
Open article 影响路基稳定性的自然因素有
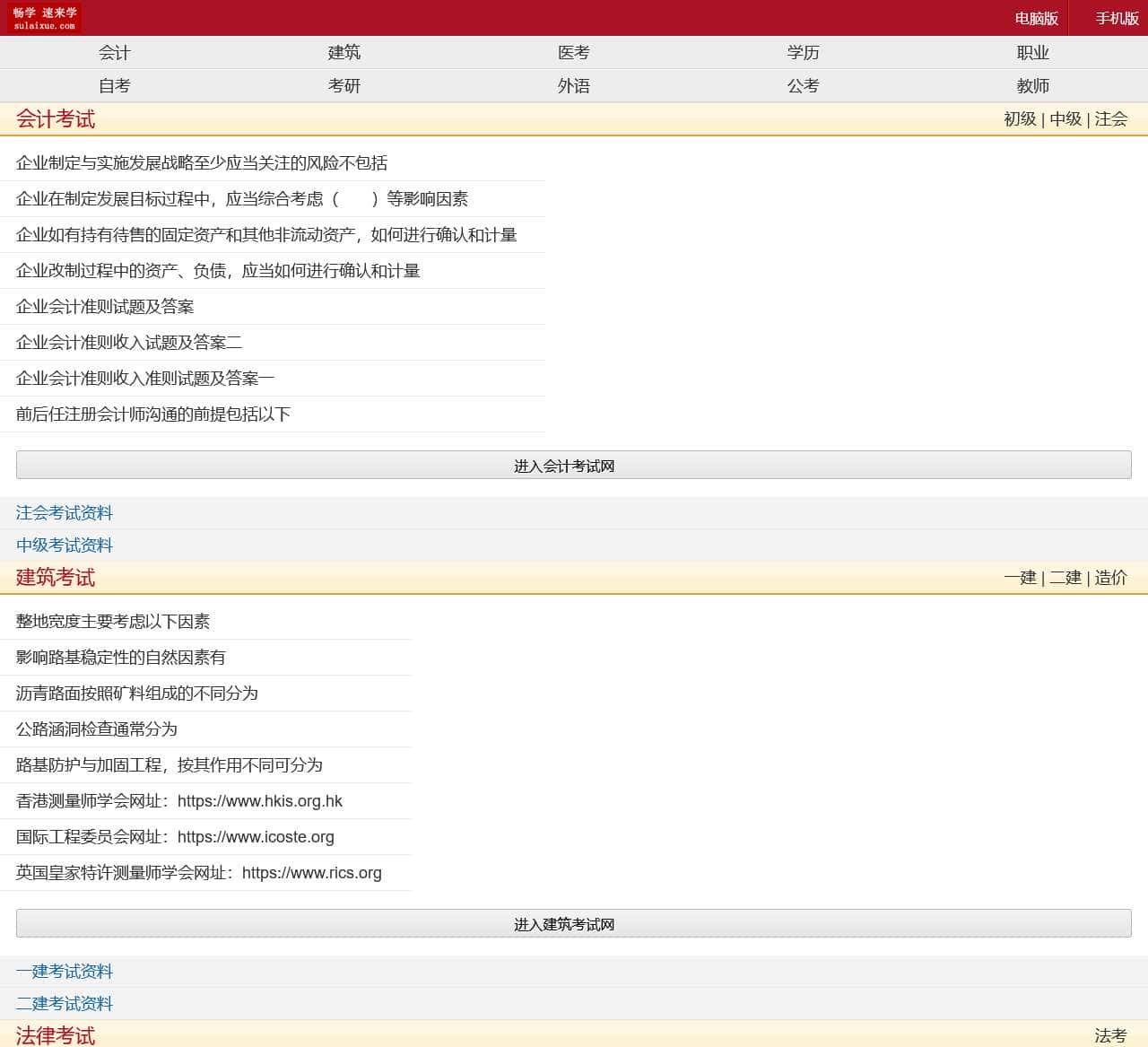pos(121,658)
